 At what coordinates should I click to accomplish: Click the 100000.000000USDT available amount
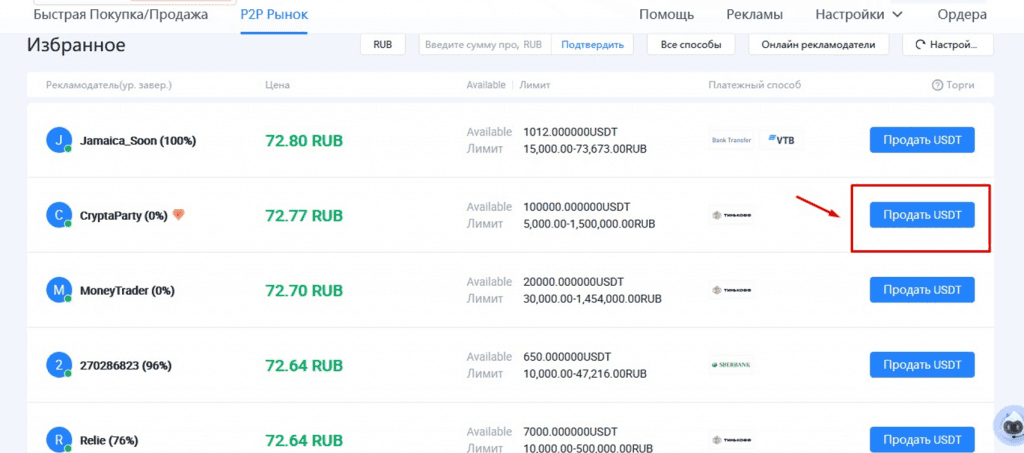pos(577,207)
